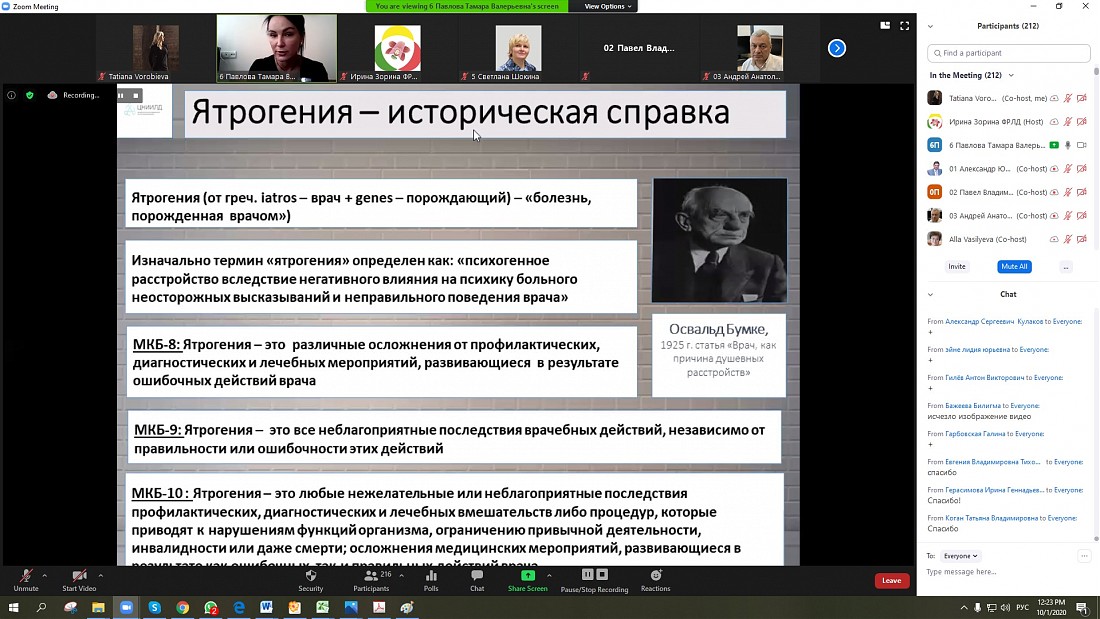Start Video in the Zoom toolbar

79,580
